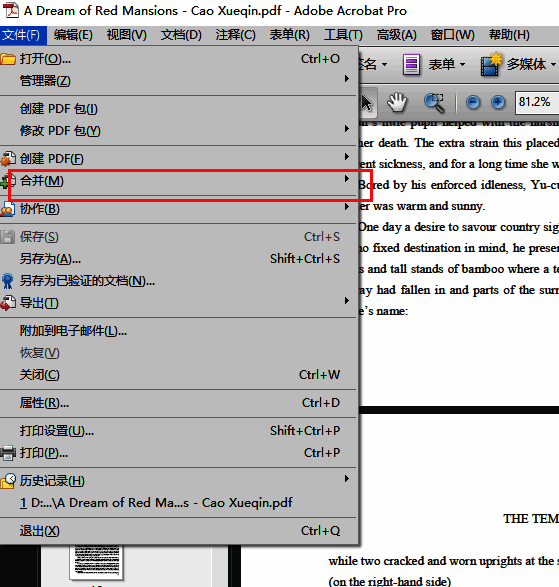Open the 编辑(E) menu
Image resolution: width=559 pixels, height=587 pixels.
(x=73, y=35)
